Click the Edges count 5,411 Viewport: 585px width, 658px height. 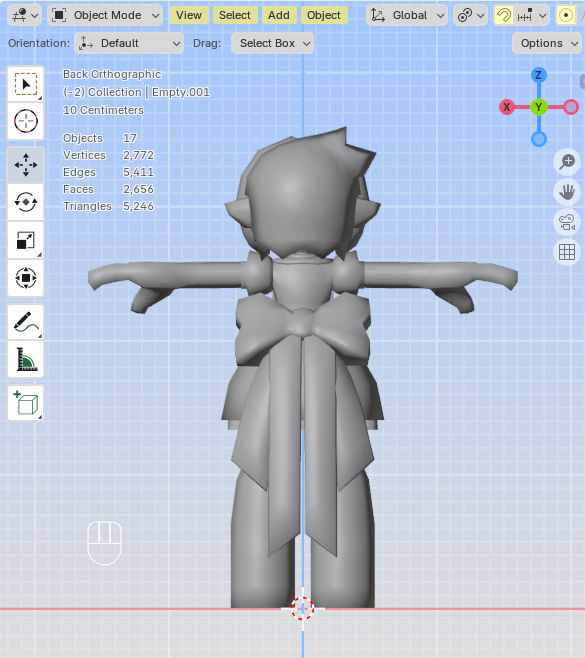click(x=138, y=172)
